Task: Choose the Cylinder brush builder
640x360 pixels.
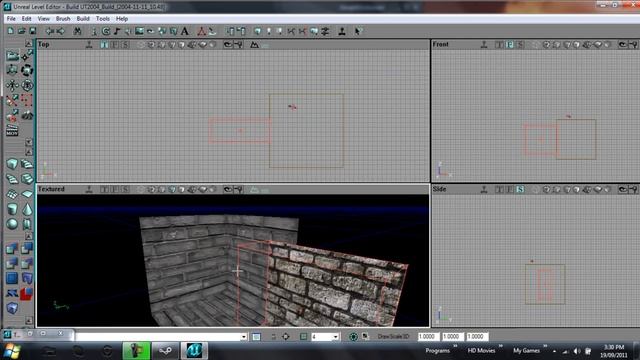Action: (x=12, y=209)
